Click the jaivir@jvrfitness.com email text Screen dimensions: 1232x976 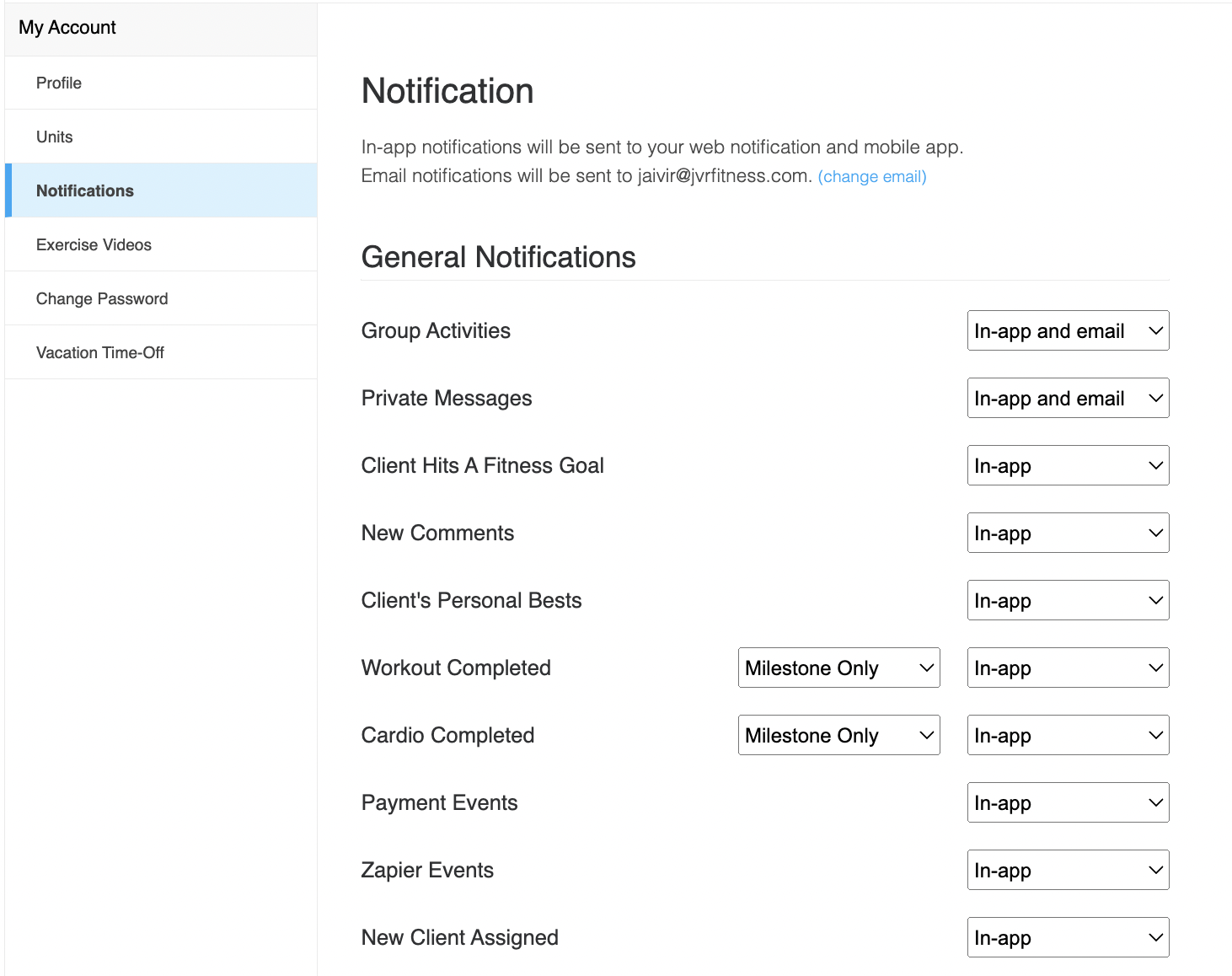(725, 175)
